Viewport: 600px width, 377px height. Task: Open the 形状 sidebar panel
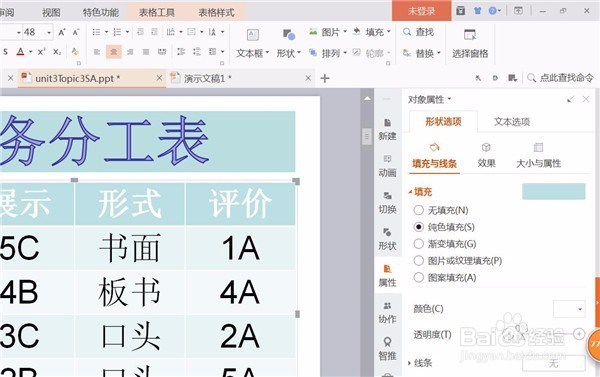(x=387, y=240)
